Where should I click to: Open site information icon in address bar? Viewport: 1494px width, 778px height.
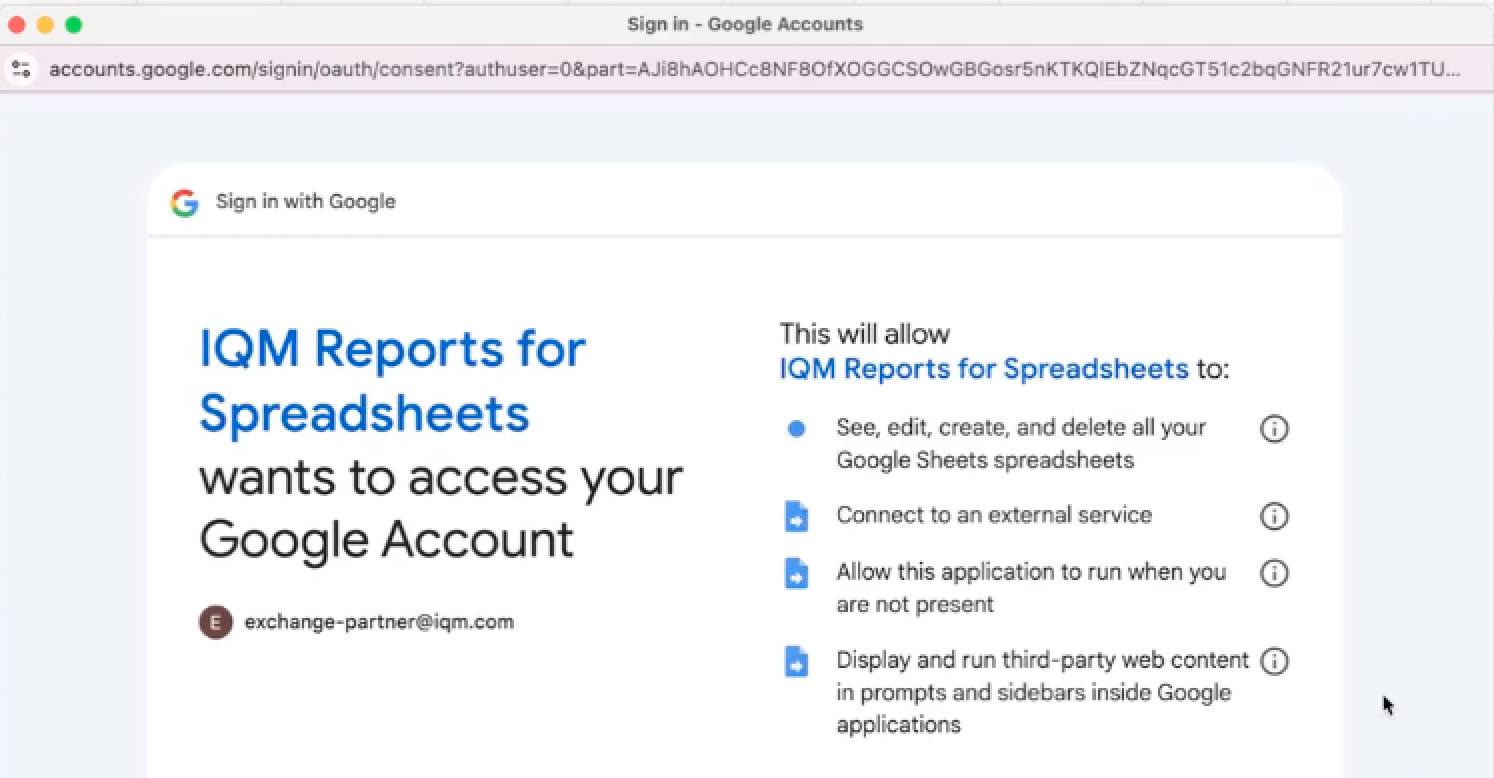click(21, 69)
